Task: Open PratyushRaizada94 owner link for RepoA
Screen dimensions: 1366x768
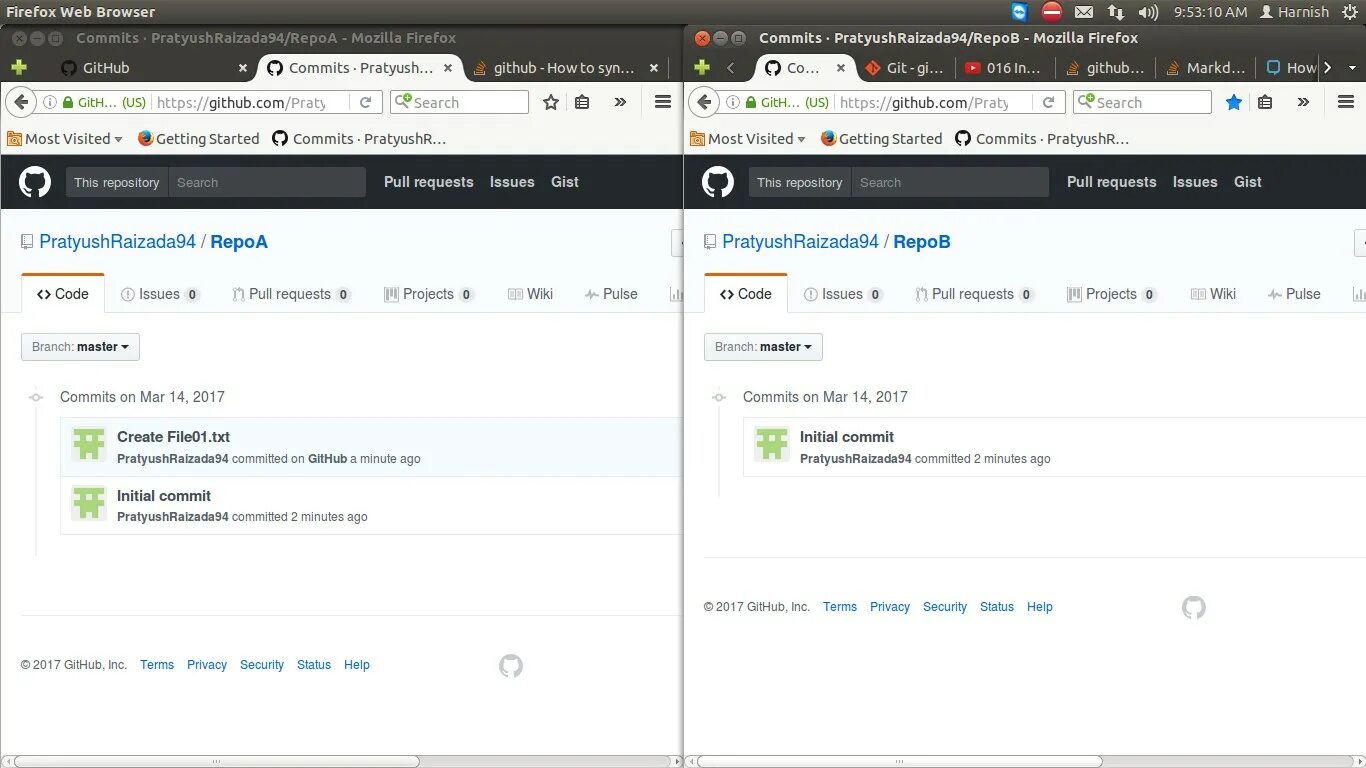Action: pyautogui.click(x=118, y=242)
